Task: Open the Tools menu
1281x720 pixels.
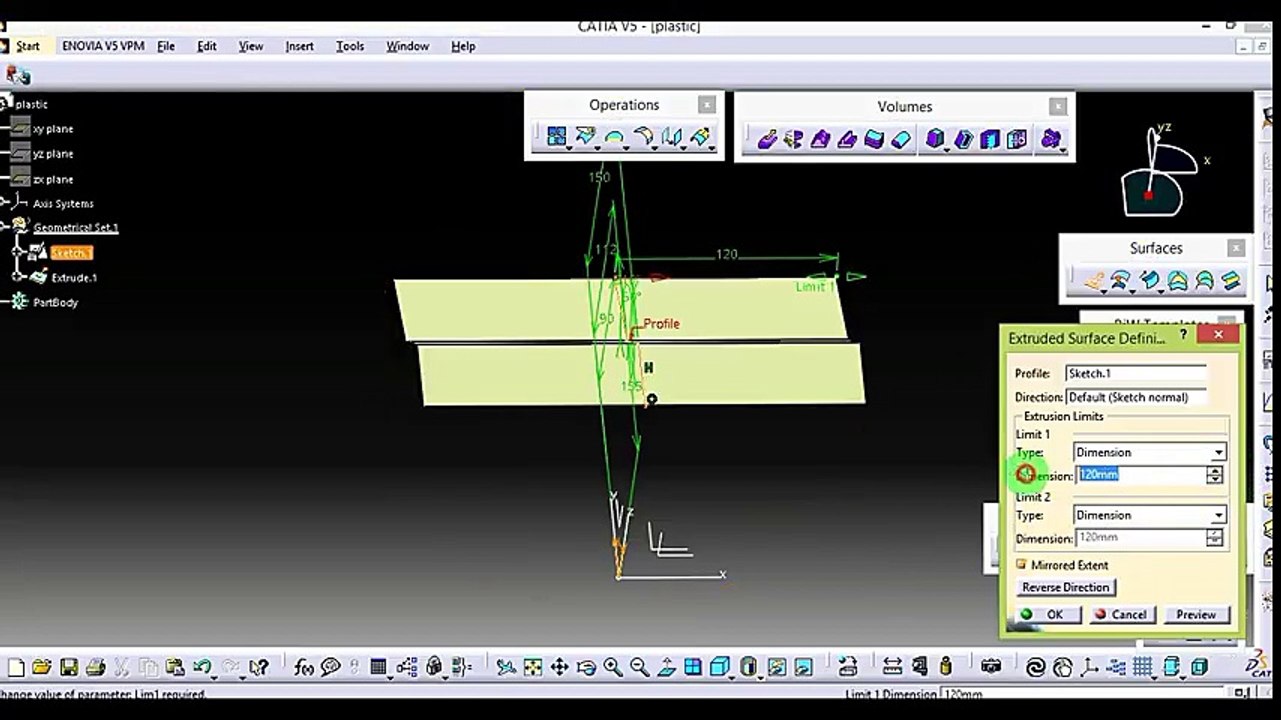Action: (x=350, y=46)
